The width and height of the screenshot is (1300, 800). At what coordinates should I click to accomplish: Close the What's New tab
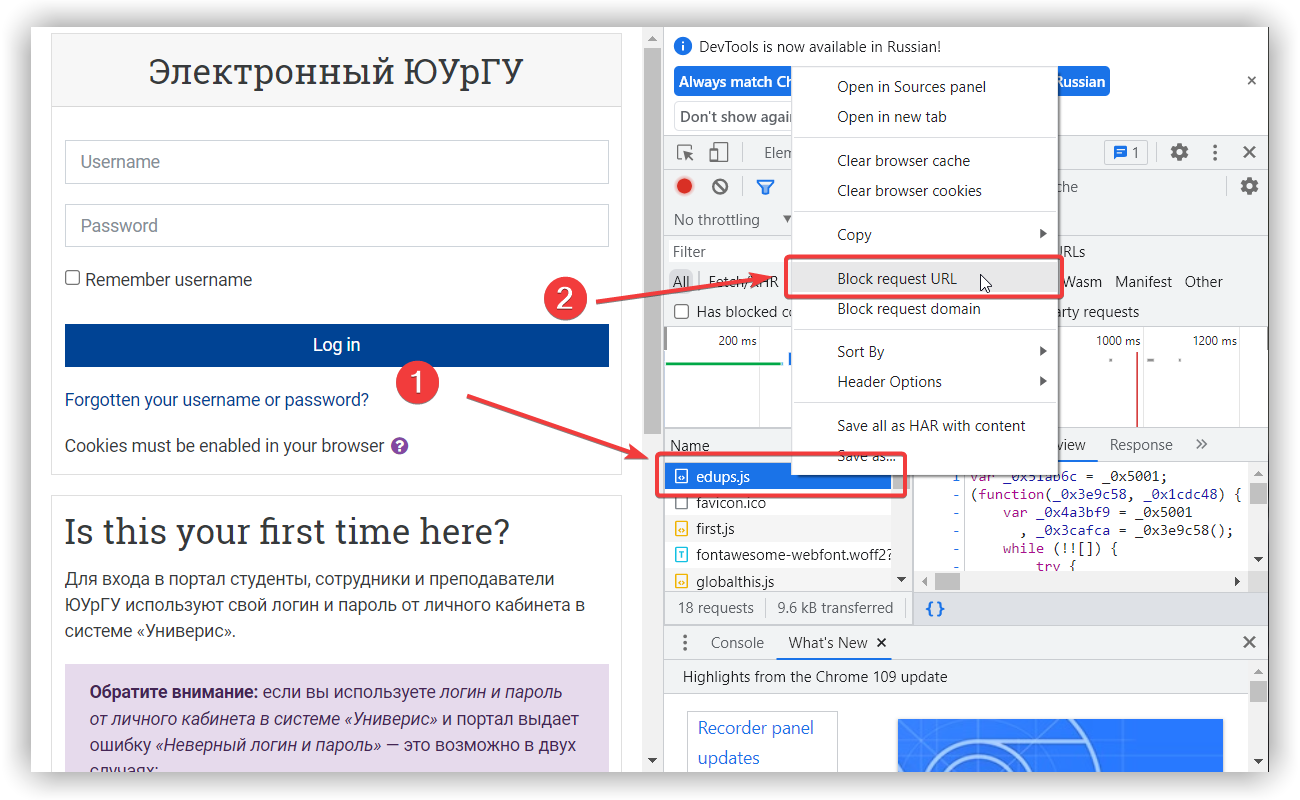click(882, 643)
